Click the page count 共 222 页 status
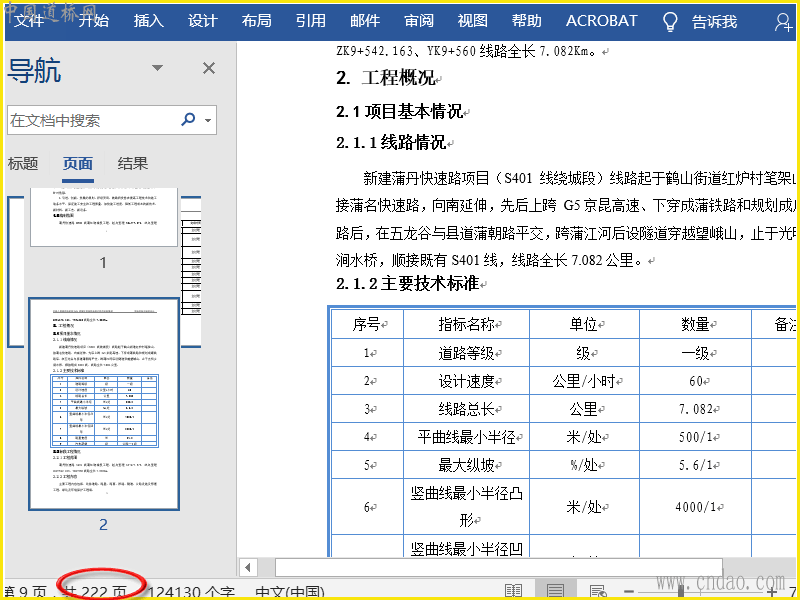The height and width of the screenshot is (600, 800). tap(95, 592)
